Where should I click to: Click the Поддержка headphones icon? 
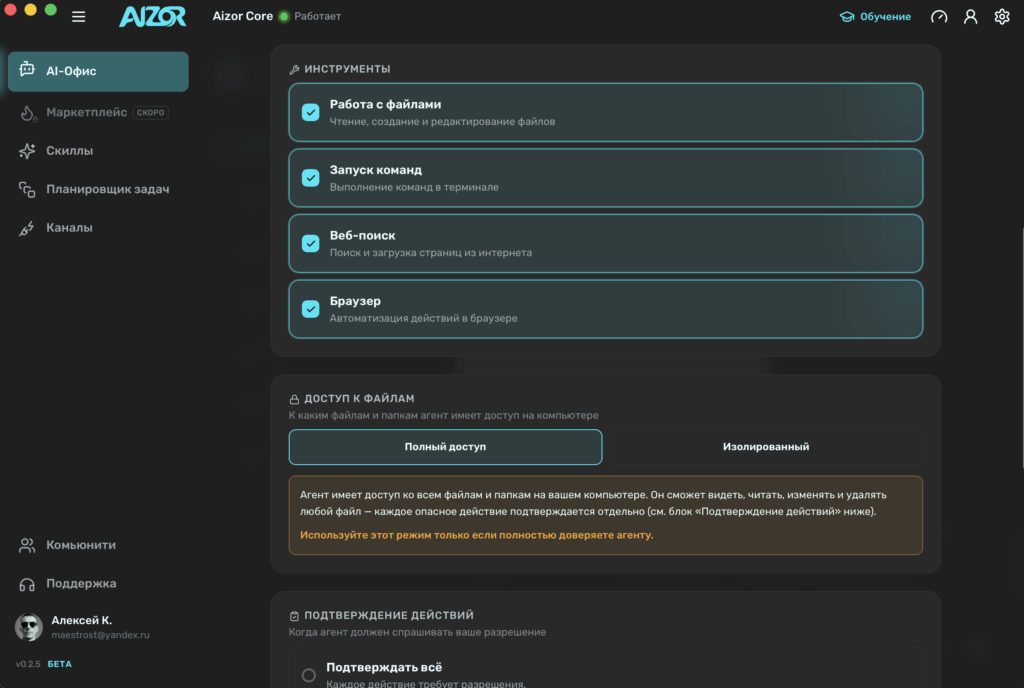[27, 584]
